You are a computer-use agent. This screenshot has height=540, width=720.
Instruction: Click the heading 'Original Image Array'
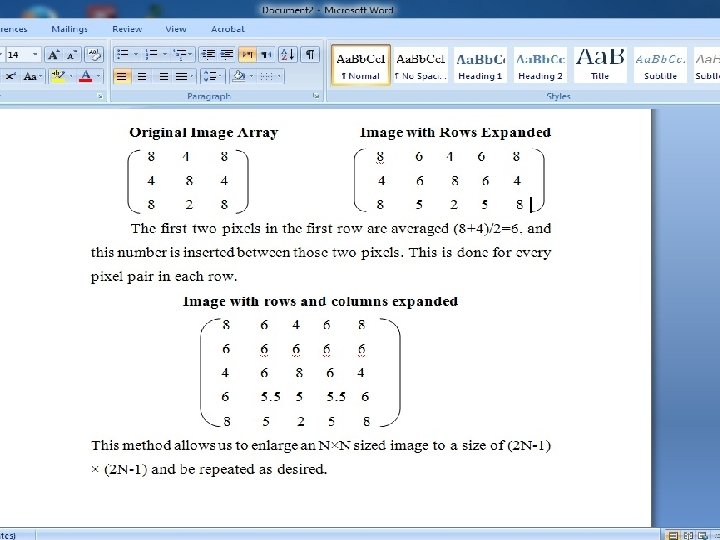point(204,133)
